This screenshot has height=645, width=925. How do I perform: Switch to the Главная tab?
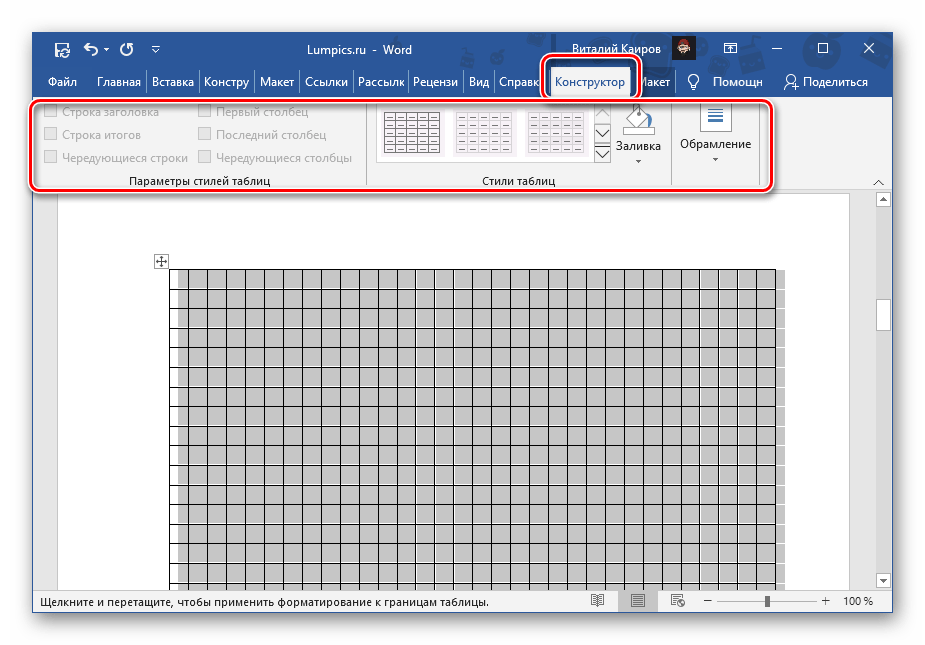pyautogui.click(x=119, y=82)
